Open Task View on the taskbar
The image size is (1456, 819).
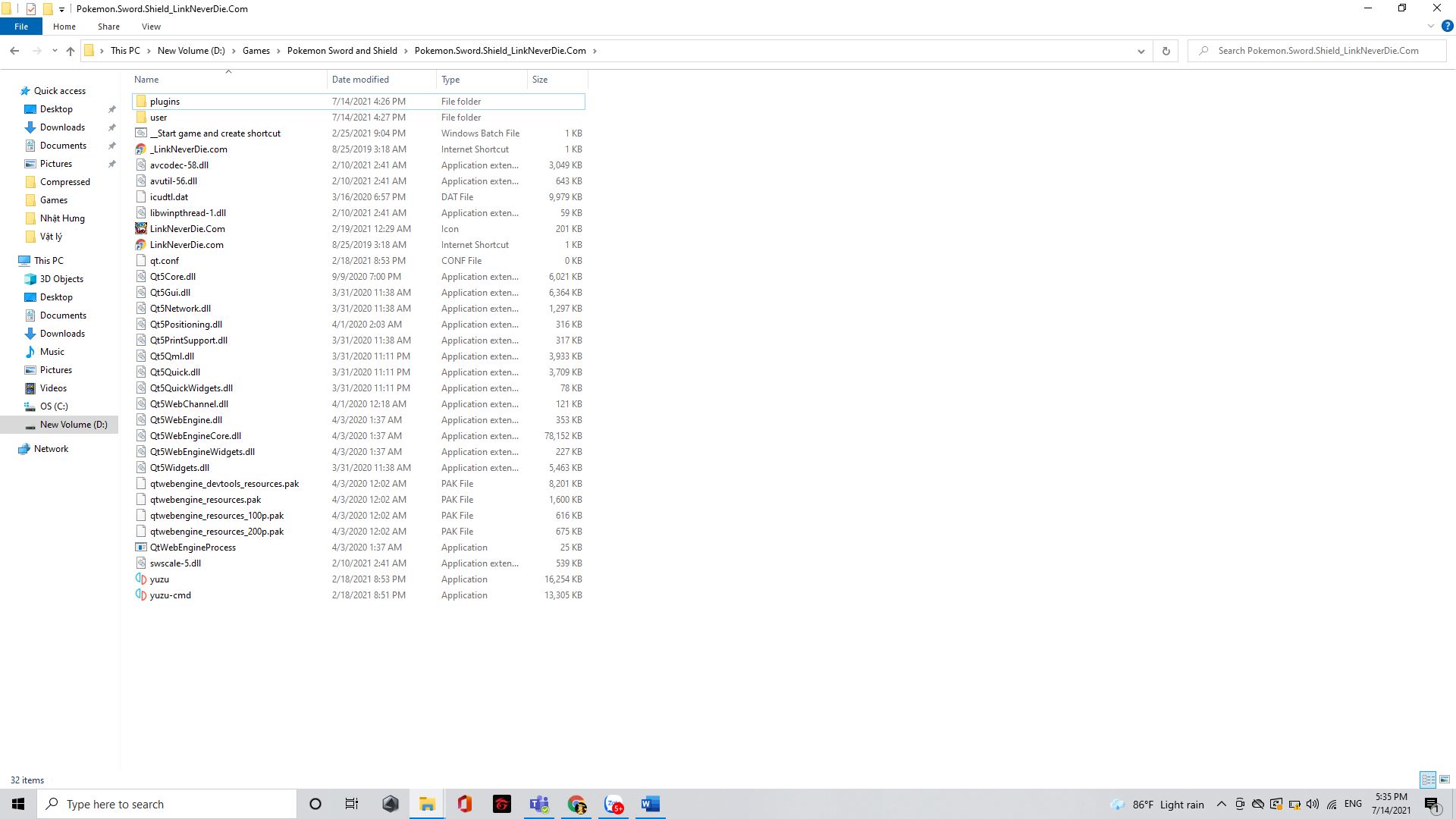pyautogui.click(x=352, y=804)
